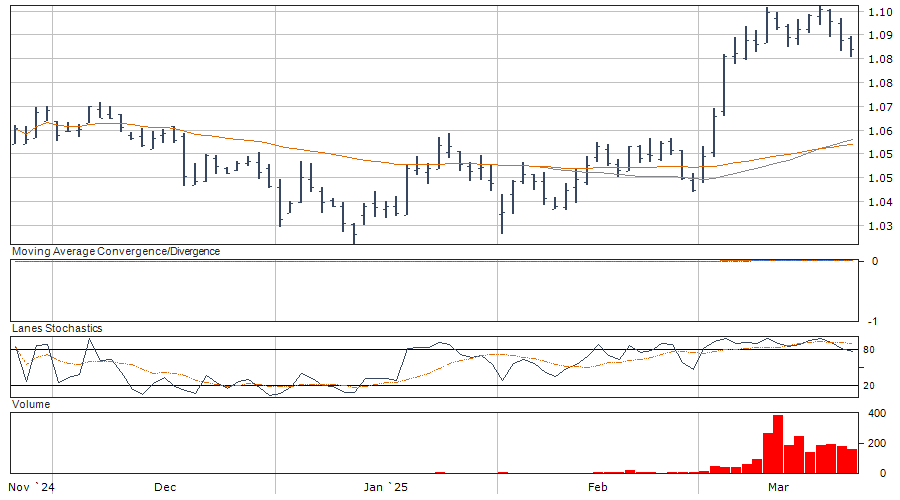Image resolution: width=900 pixels, height=500 pixels.
Task: Click the 1.04 price axis label
Action: (880, 202)
